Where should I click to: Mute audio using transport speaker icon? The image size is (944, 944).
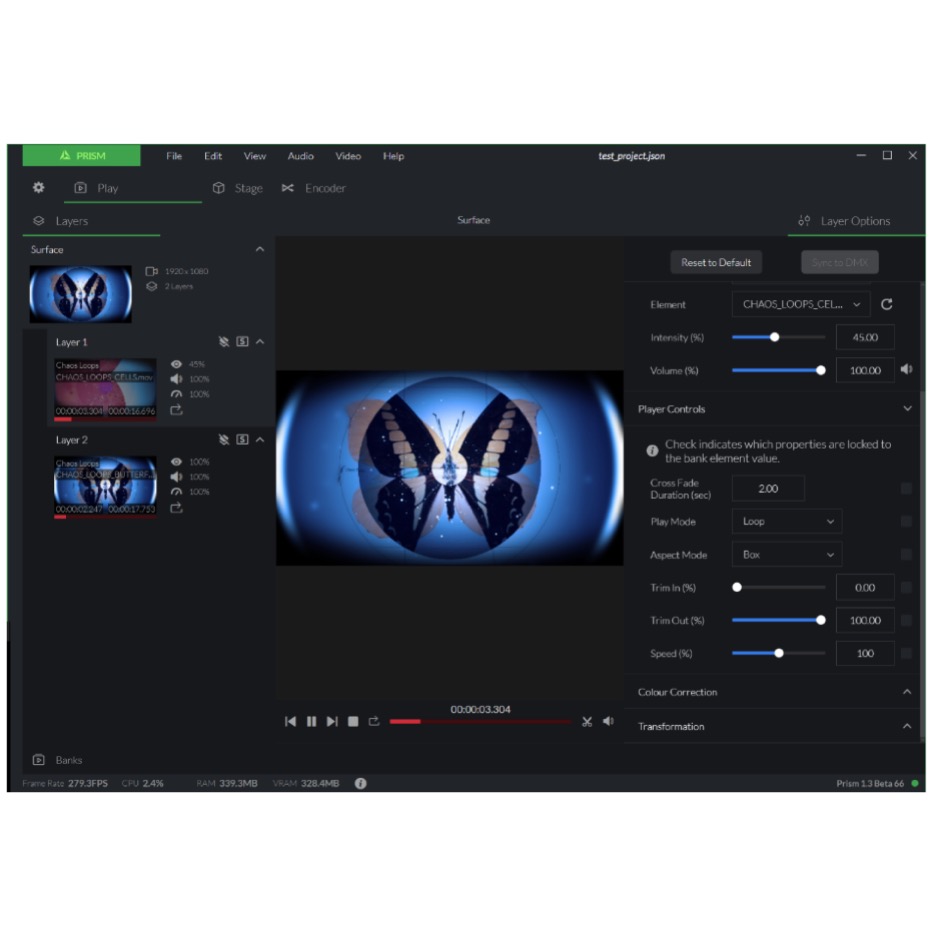click(x=608, y=721)
